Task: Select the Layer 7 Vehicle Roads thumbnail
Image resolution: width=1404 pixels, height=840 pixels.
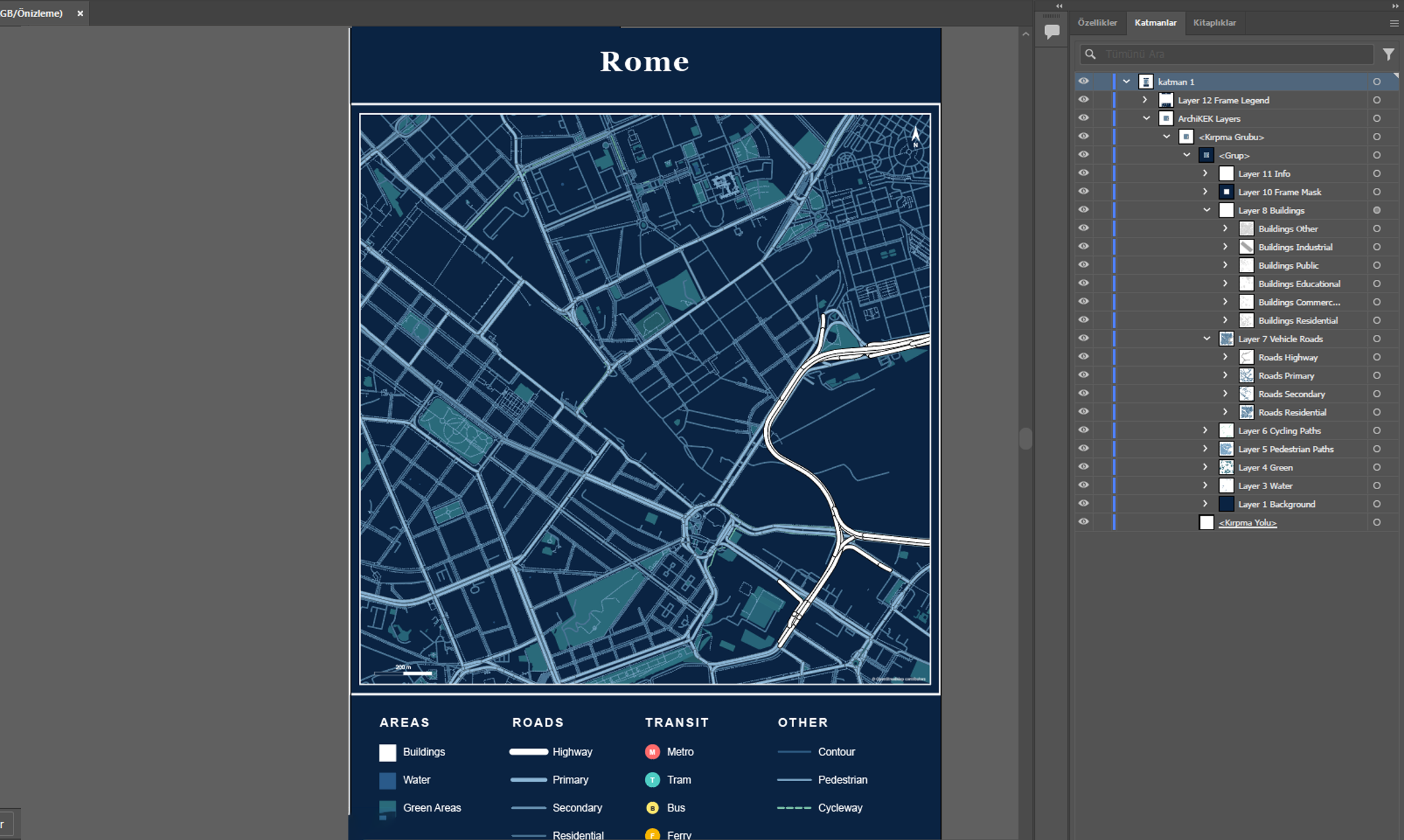Action: (x=1226, y=339)
